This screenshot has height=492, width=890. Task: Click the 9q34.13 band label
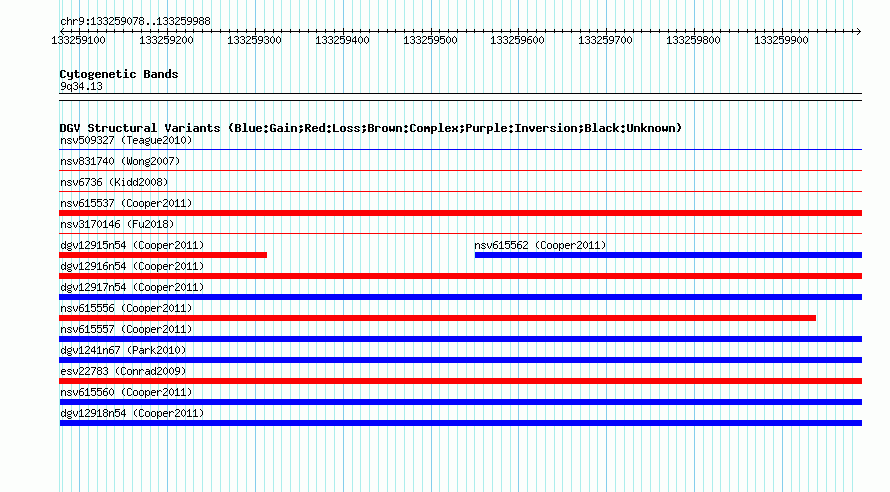pyautogui.click(x=81, y=86)
